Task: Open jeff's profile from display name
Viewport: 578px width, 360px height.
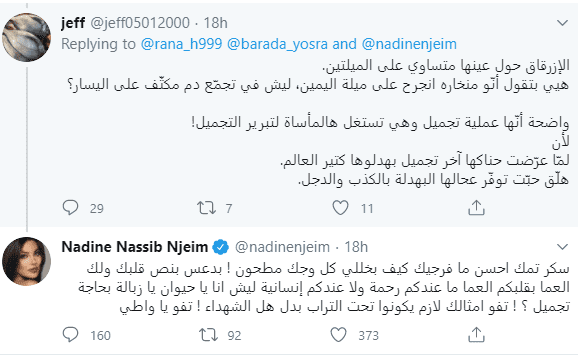Action: (x=73, y=23)
